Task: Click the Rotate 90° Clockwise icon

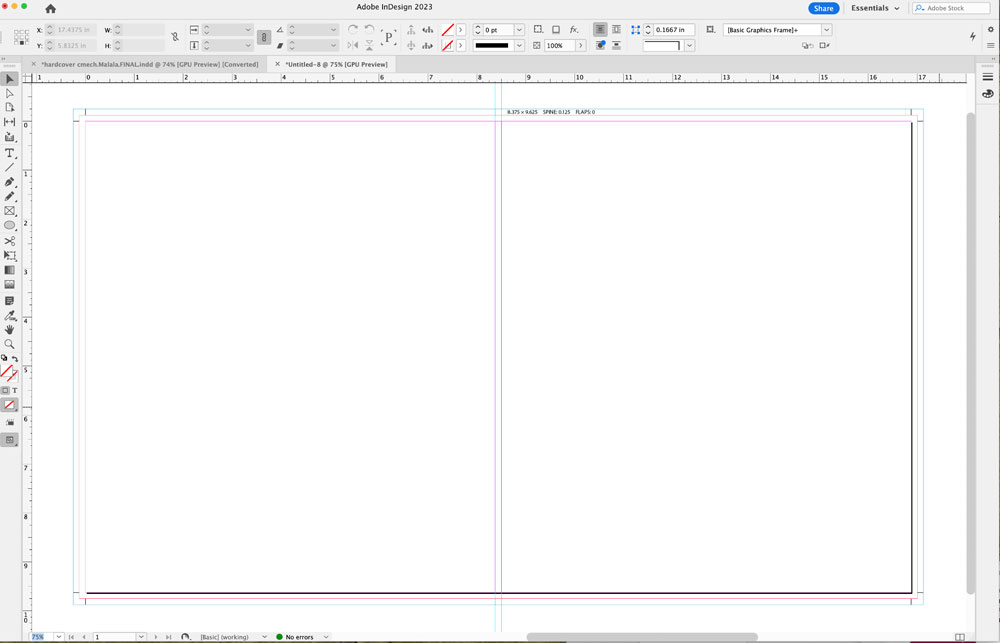Action: pyautogui.click(x=353, y=29)
